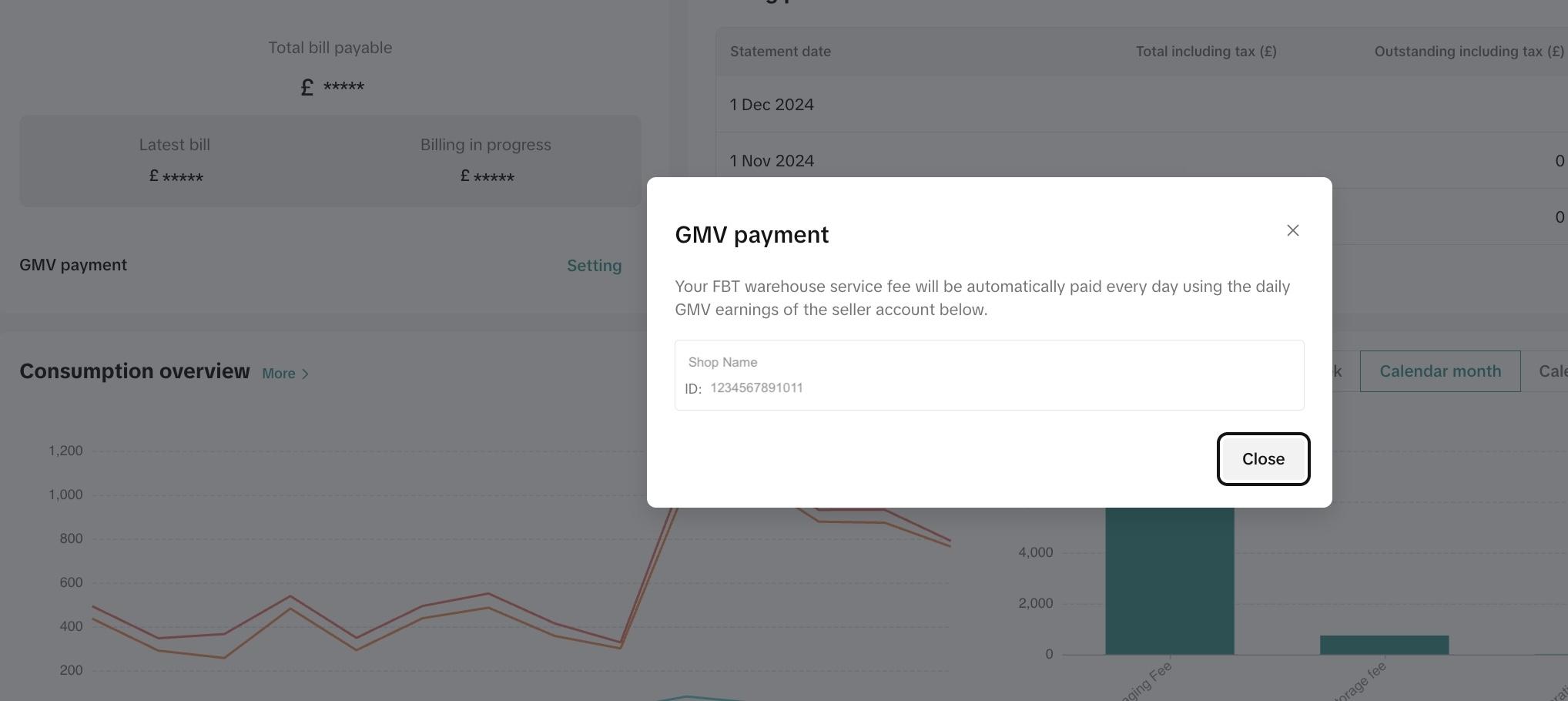Image resolution: width=1568 pixels, height=701 pixels.
Task: Click the masked Latest bill amount
Action: tap(175, 176)
